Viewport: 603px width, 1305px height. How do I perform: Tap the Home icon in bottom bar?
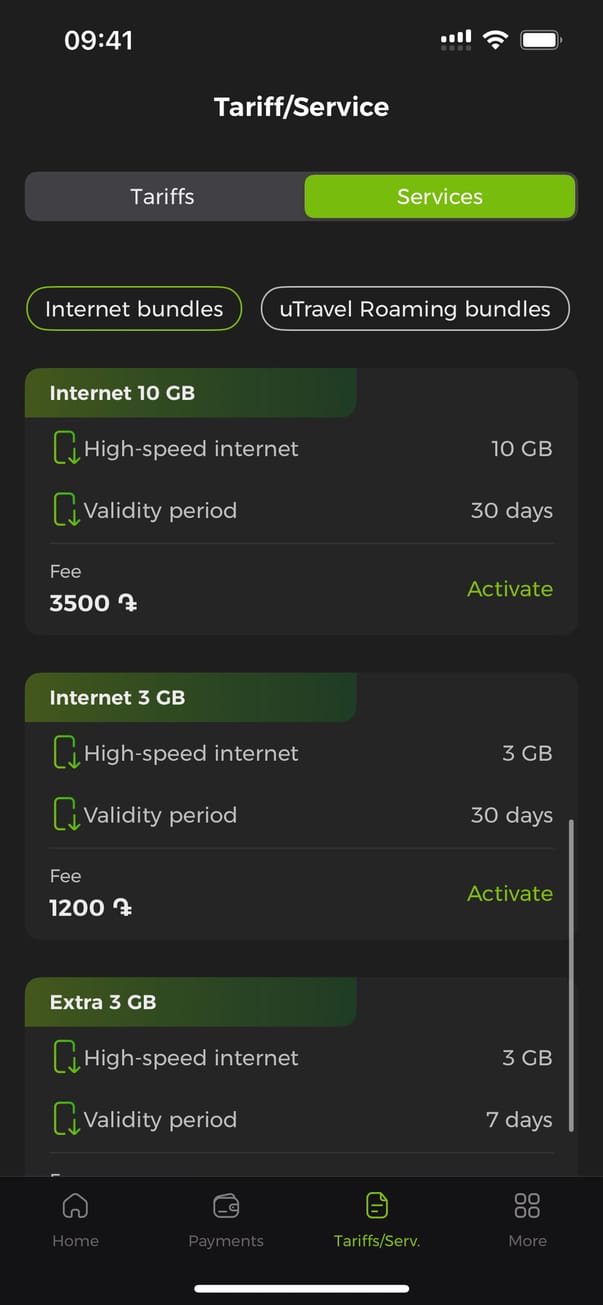click(x=75, y=1206)
